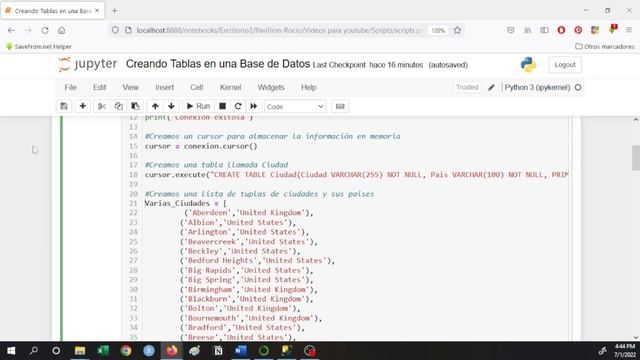Open a new browser tab
Screen dimensions: 640x360
[x=115, y=11]
